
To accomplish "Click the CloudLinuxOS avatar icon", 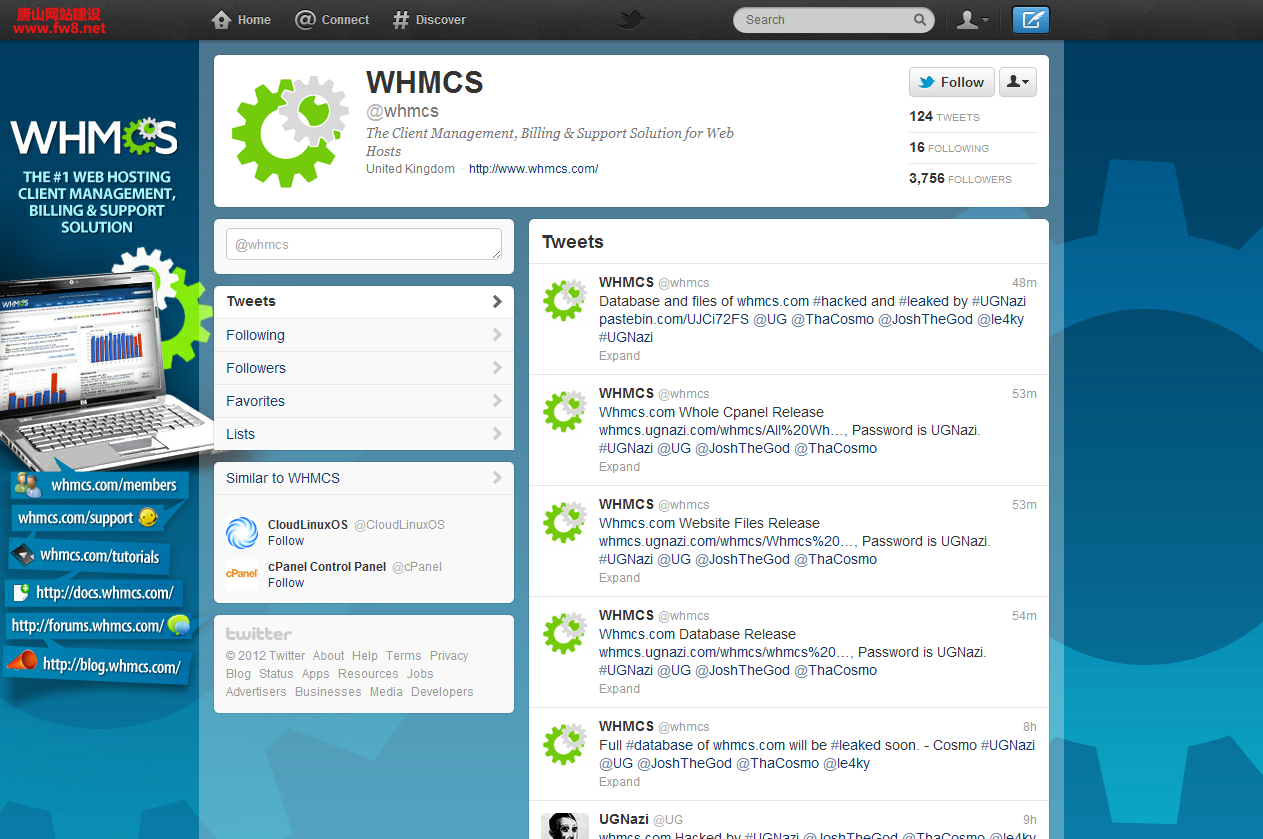I will (x=242, y=533).
